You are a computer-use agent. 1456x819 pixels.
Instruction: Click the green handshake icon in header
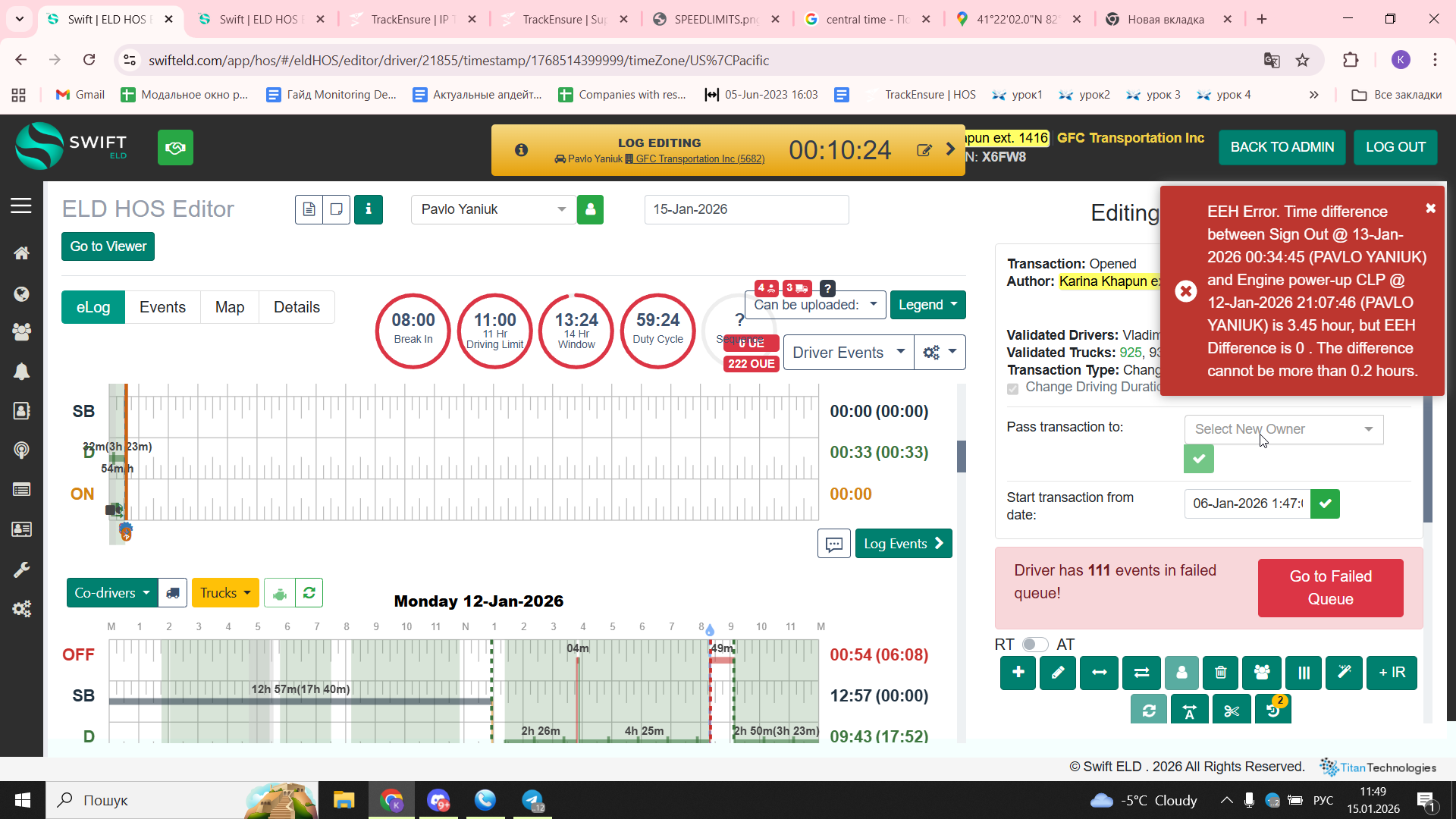pyautogui.click(x=175, y=147)
